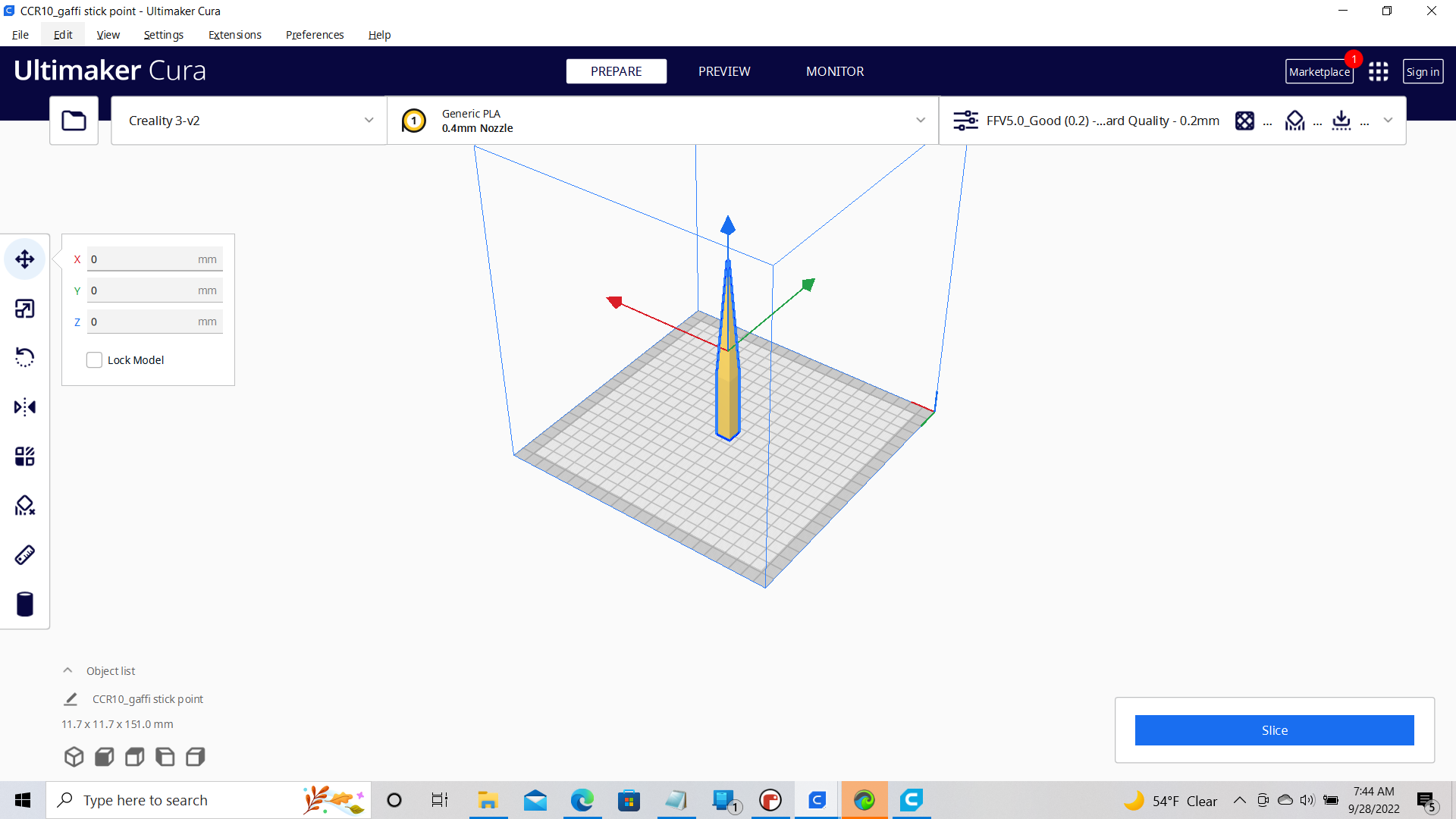The height and width of the screenshot is (819, 1456).
Task: Open the notification center
Action: 1427,801
